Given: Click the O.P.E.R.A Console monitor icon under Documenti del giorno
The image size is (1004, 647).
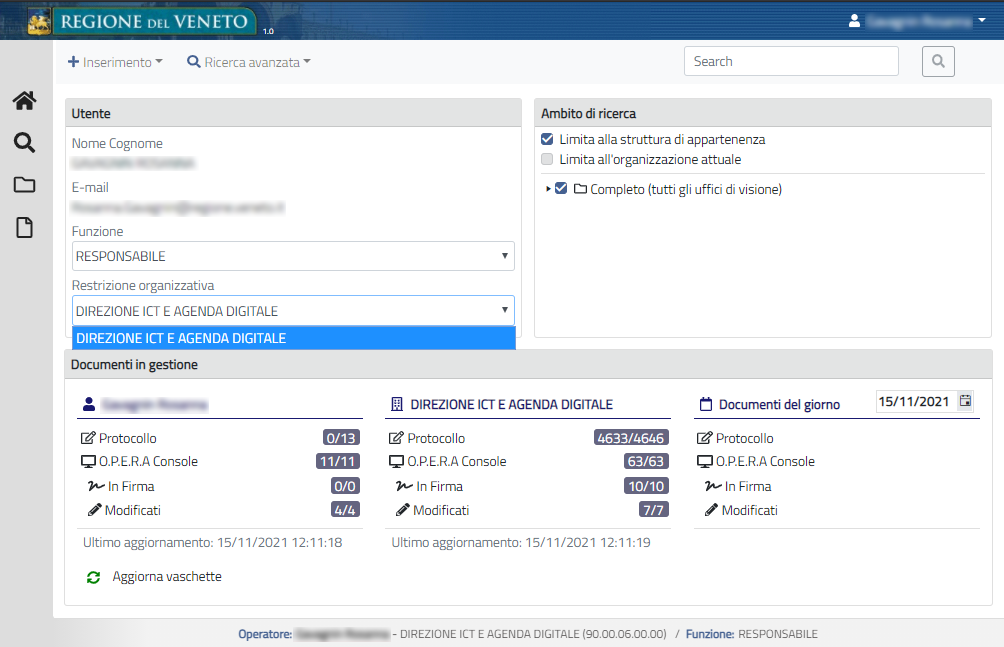Looking at the screenshot, I should click(x=705, y=461).
